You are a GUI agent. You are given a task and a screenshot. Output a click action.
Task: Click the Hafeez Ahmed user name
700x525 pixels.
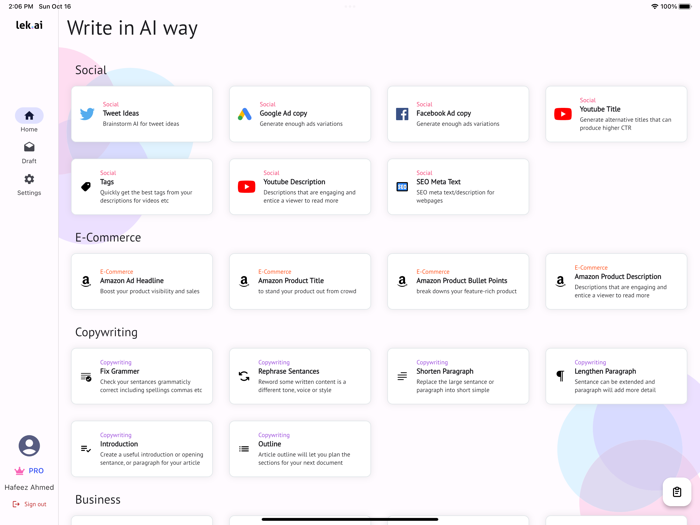pos(29,487)
